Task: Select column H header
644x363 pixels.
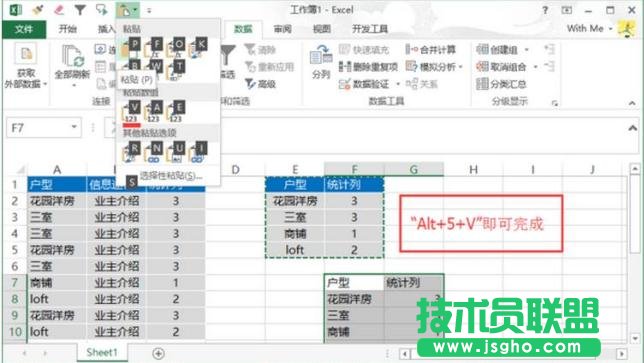Action: [473, 169]
